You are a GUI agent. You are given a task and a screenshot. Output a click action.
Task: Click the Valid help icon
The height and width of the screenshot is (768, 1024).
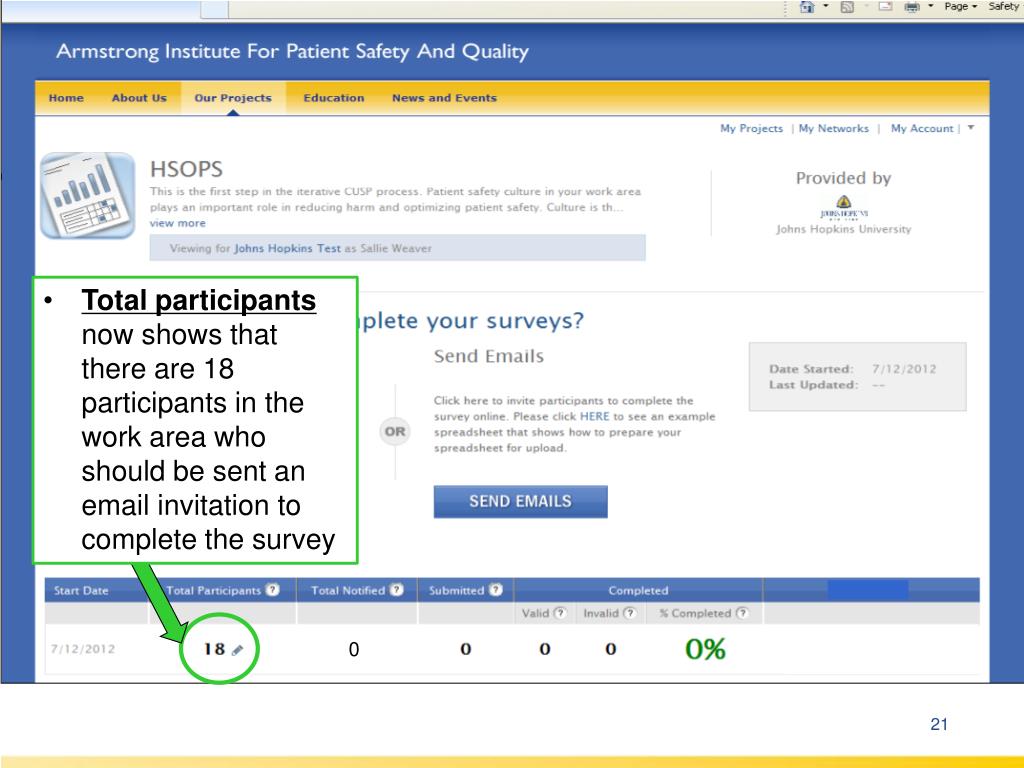pyautogui.click(x=560, y=613)
